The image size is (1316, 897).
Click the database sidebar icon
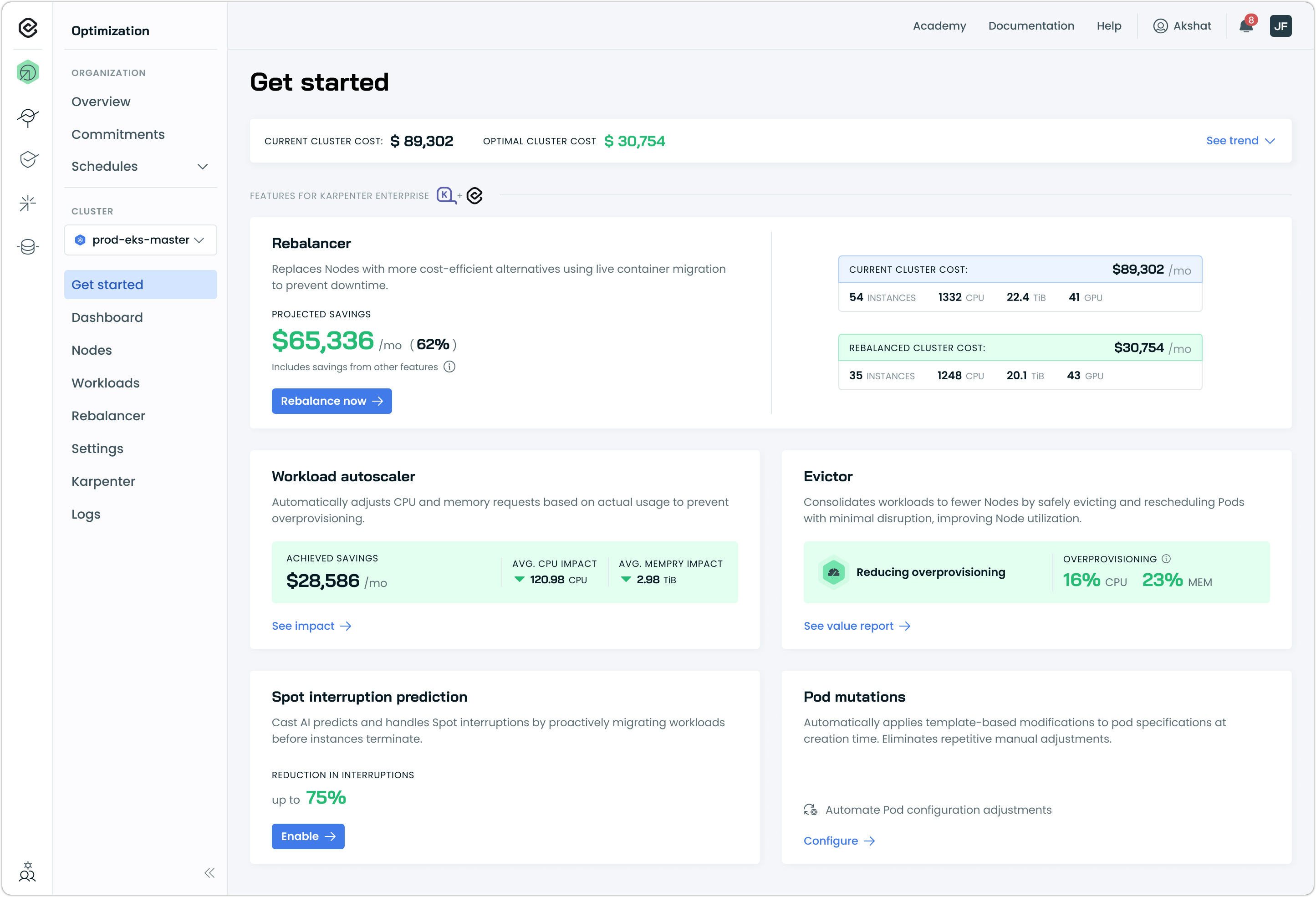tap(28, 247)
